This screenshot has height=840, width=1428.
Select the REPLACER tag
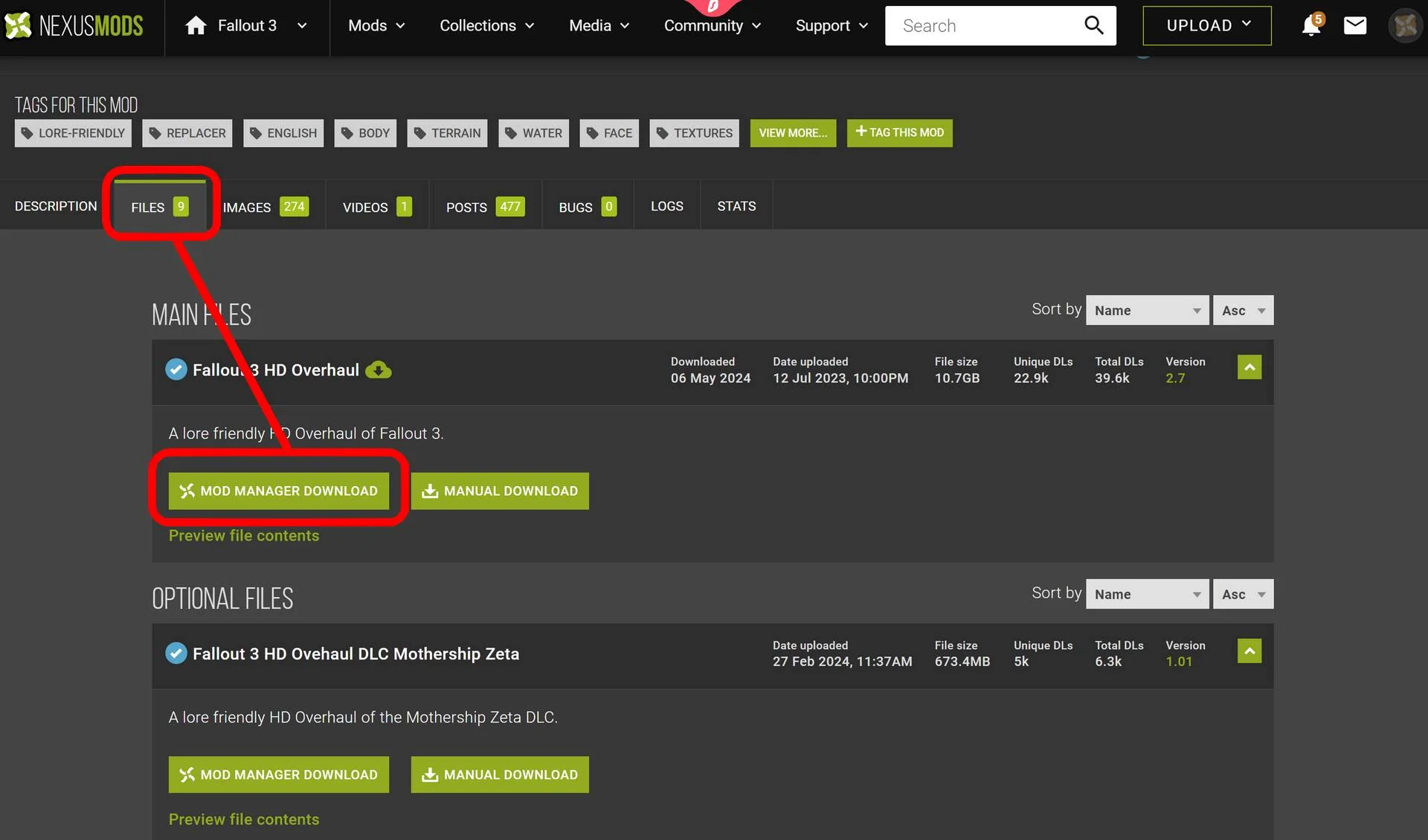pyautogui.click(x=187, y=133)
